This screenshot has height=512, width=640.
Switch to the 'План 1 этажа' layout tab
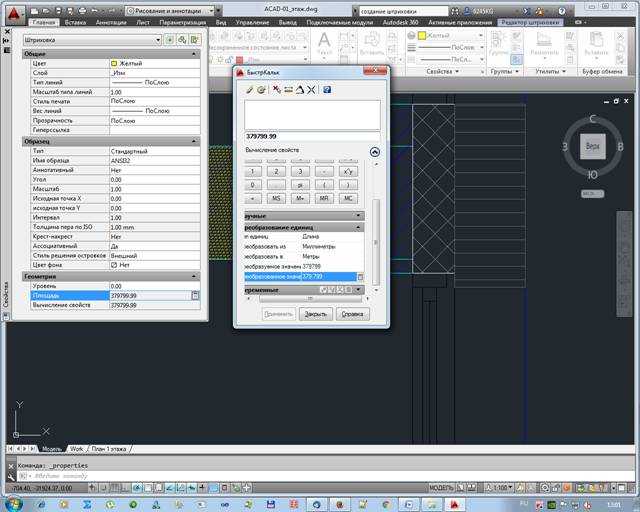click(108, 449)
